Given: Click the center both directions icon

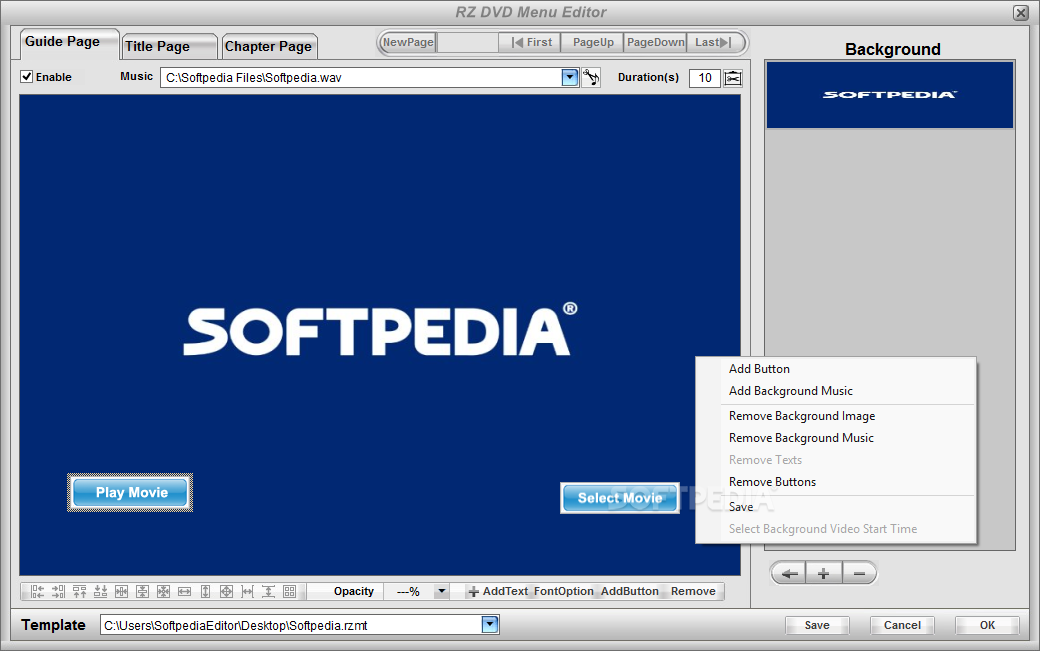Looking at the screenshot, I should pos(163,591).
